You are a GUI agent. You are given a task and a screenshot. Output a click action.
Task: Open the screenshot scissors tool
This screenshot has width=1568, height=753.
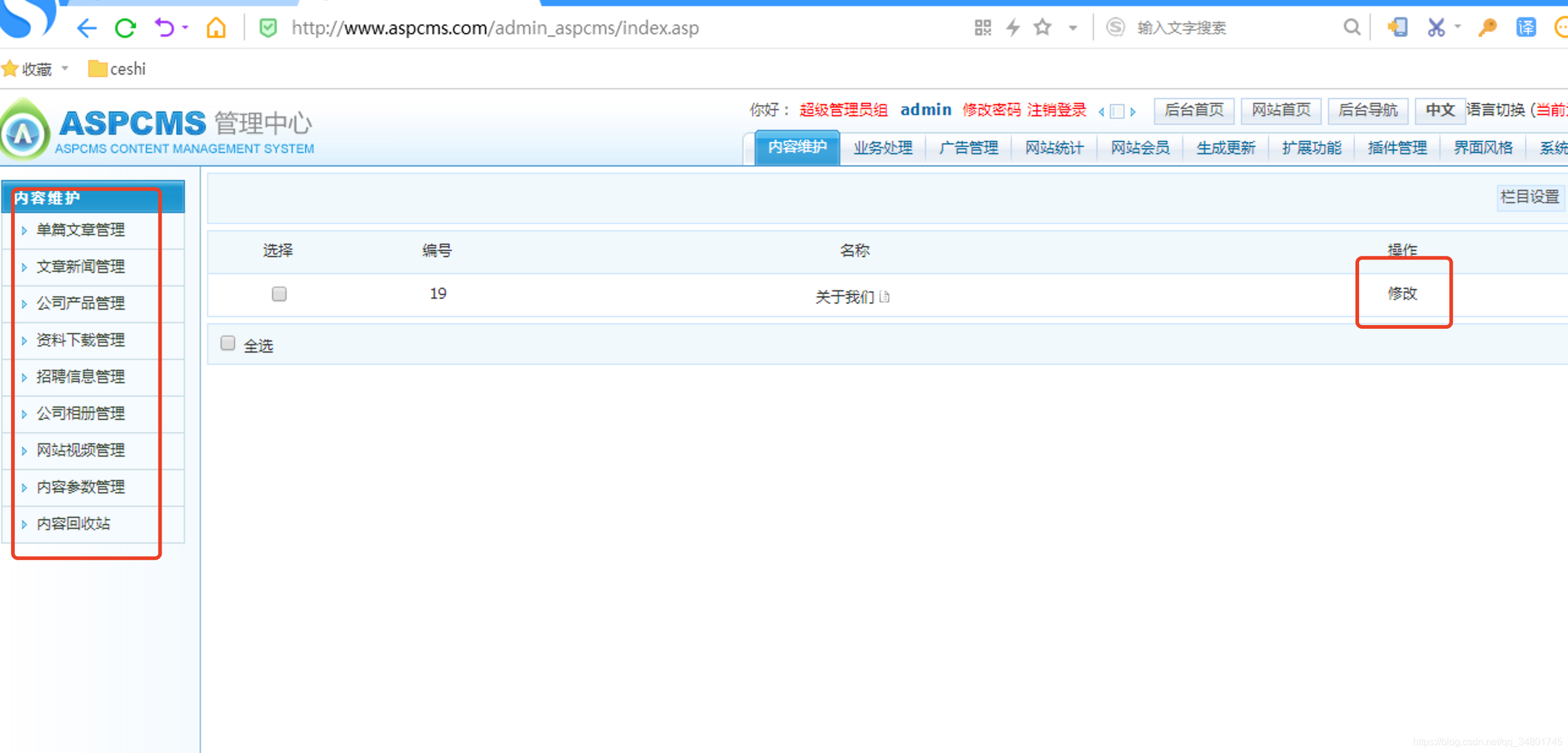pyautogui.click(x=1435, y=27)
